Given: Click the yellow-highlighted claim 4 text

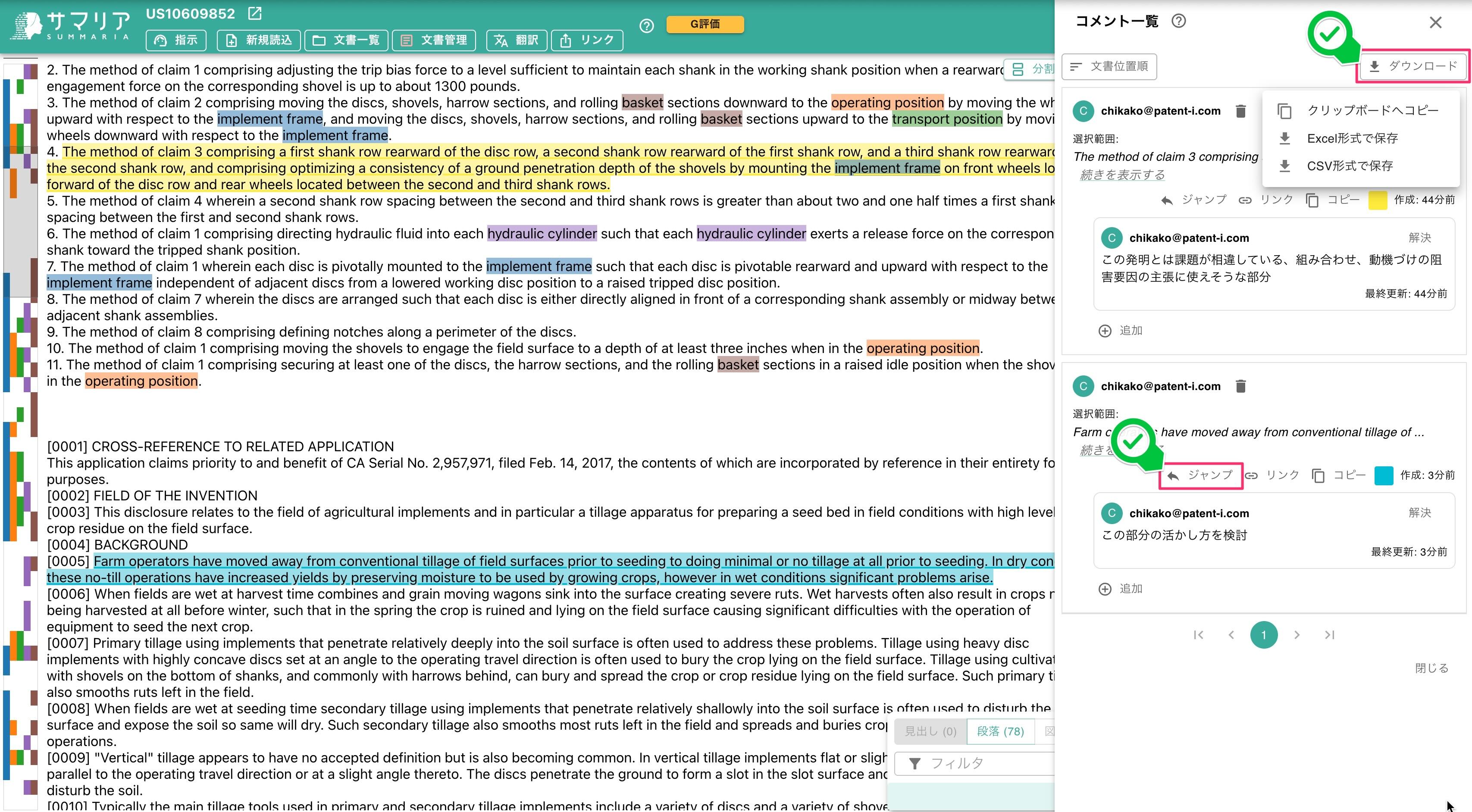Looking at the screenshot, I should tap(550, 168).
